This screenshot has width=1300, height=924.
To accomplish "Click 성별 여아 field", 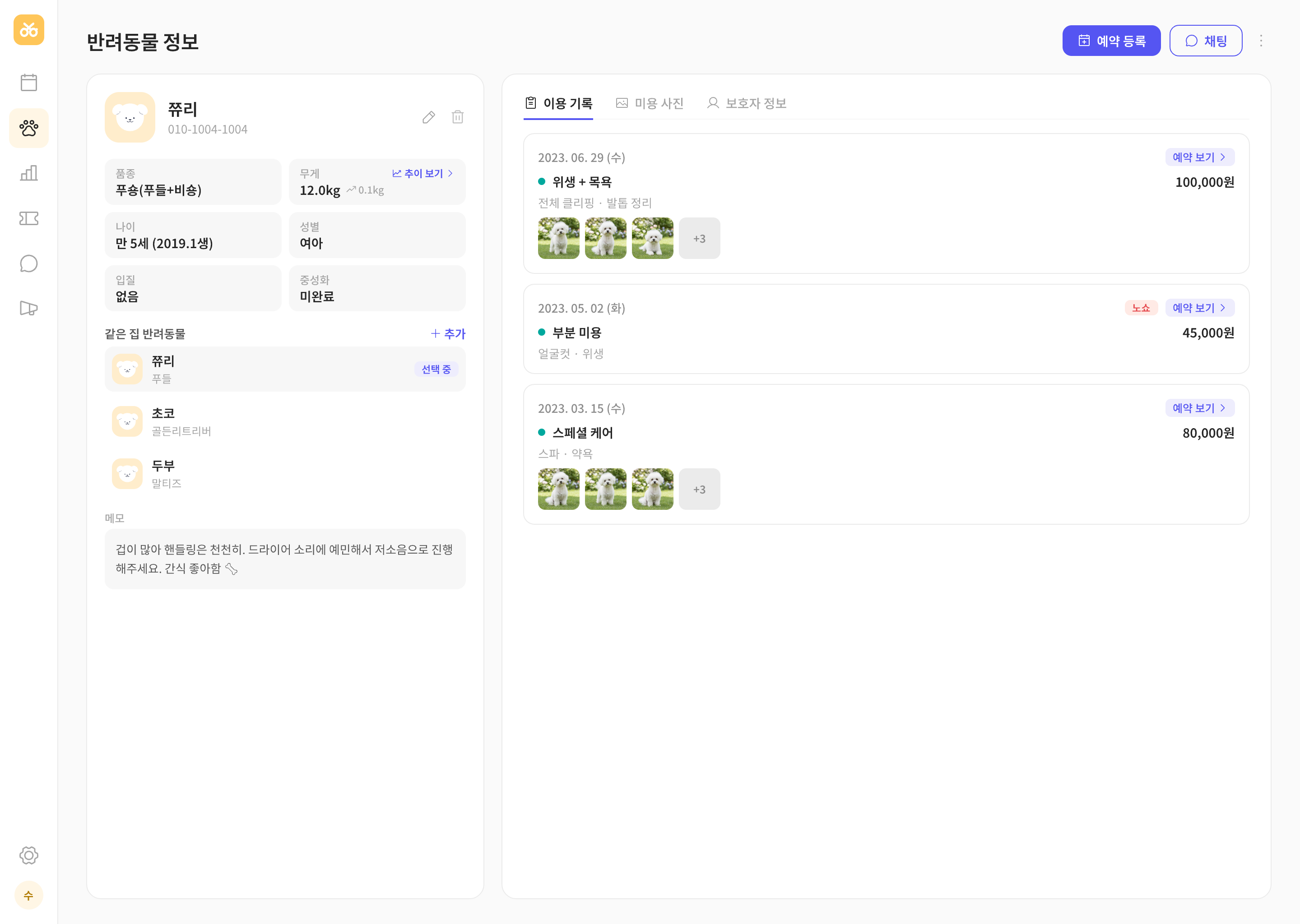I will (377, 235).
